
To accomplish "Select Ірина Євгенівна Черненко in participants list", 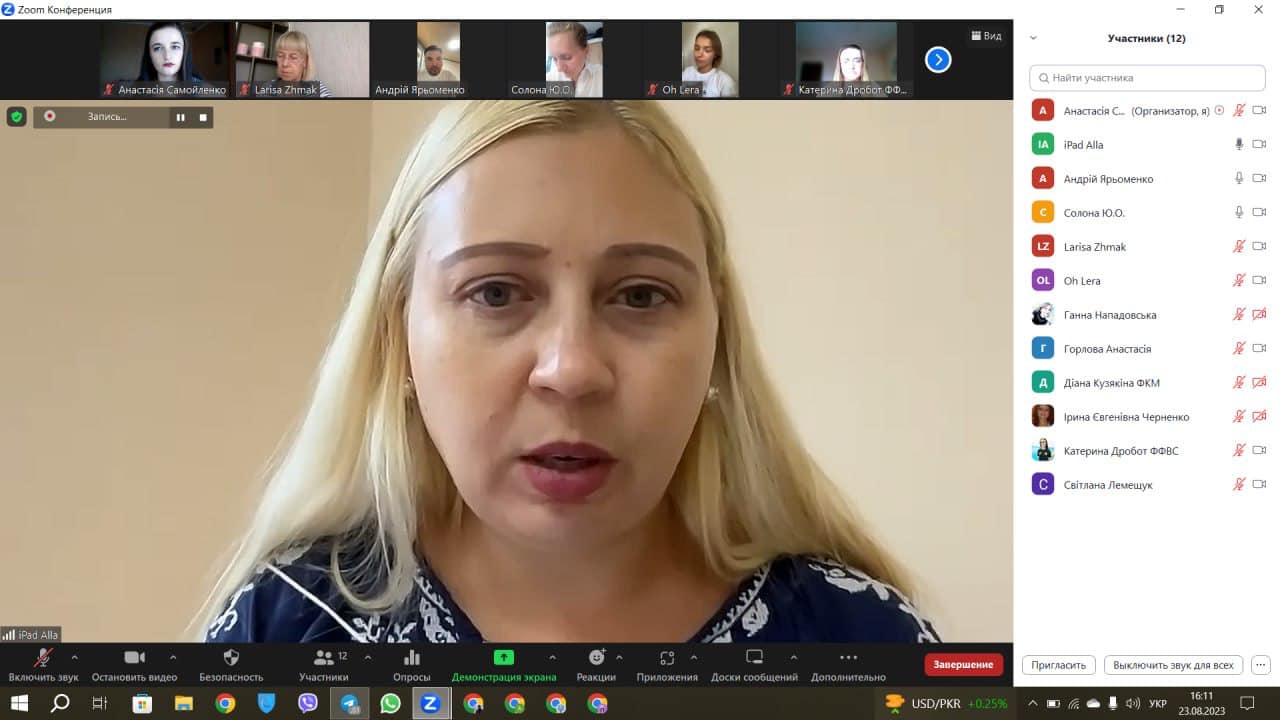I will tap(1147, 417).
